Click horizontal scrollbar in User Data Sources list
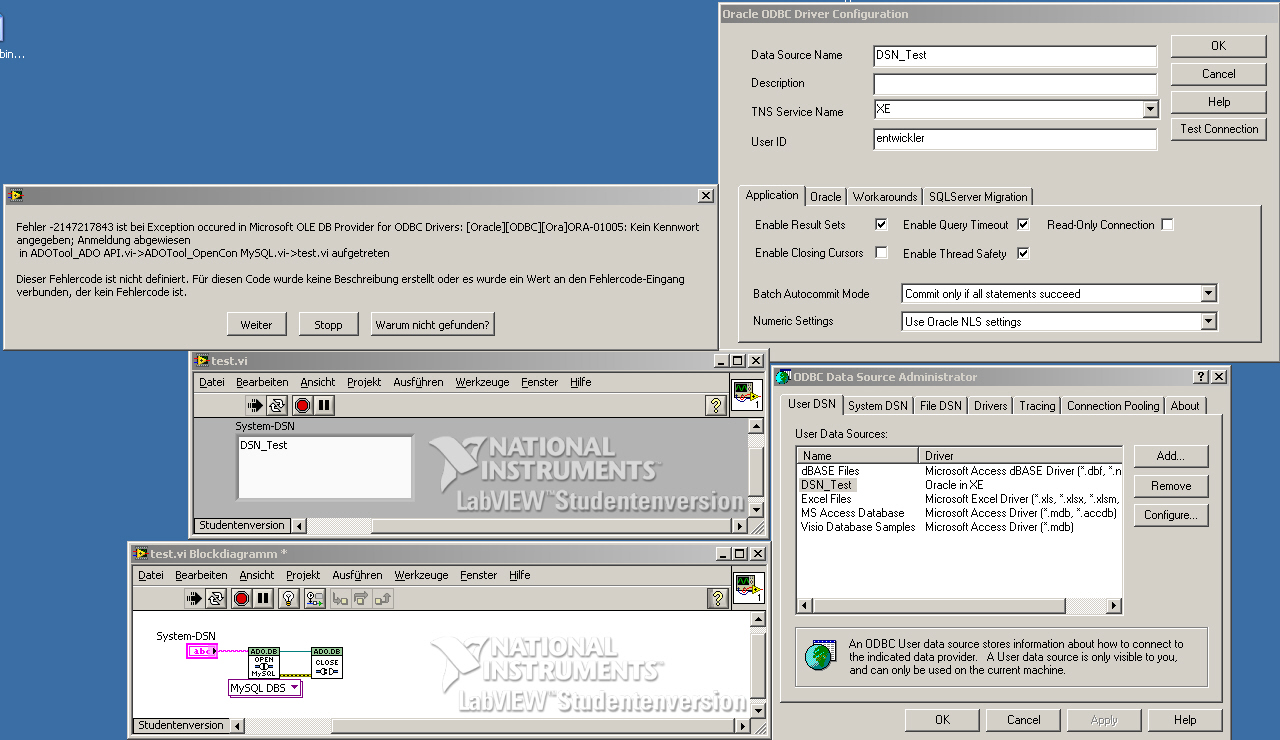 pyautogui.click(x=959, y=606)
